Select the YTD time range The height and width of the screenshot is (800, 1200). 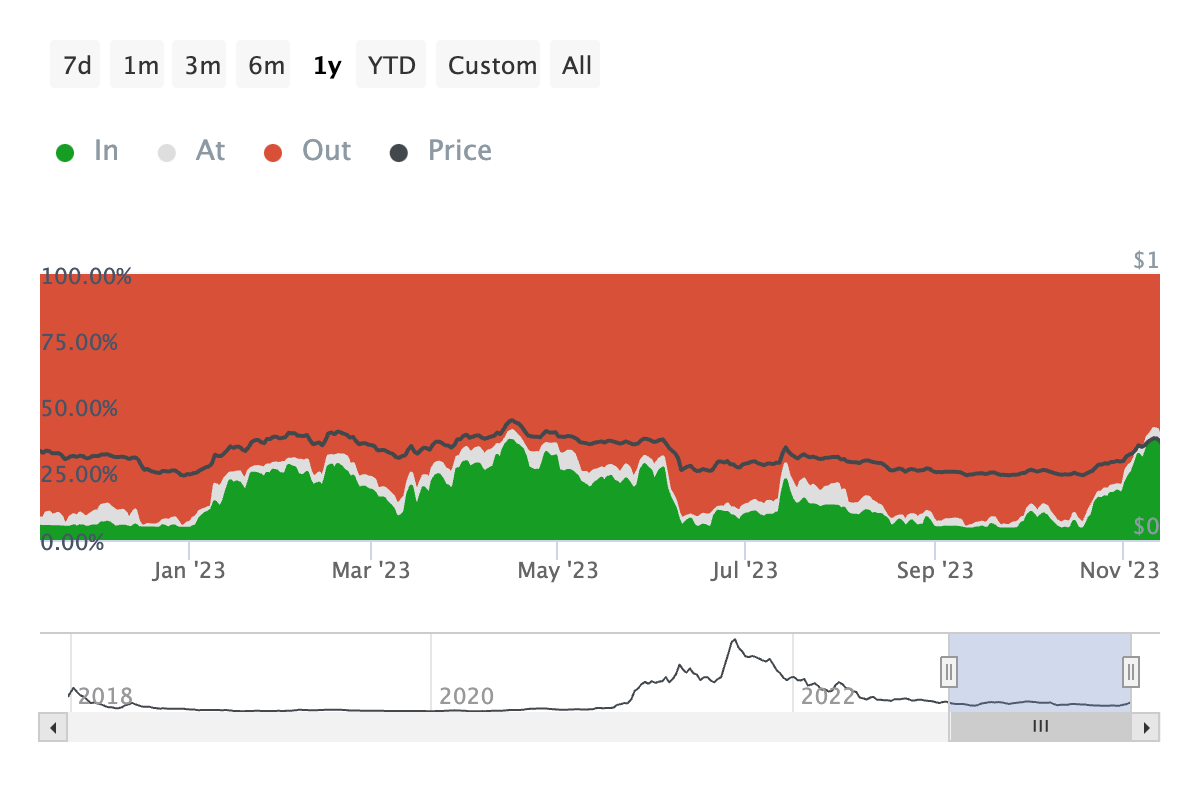tap(390, 64)
